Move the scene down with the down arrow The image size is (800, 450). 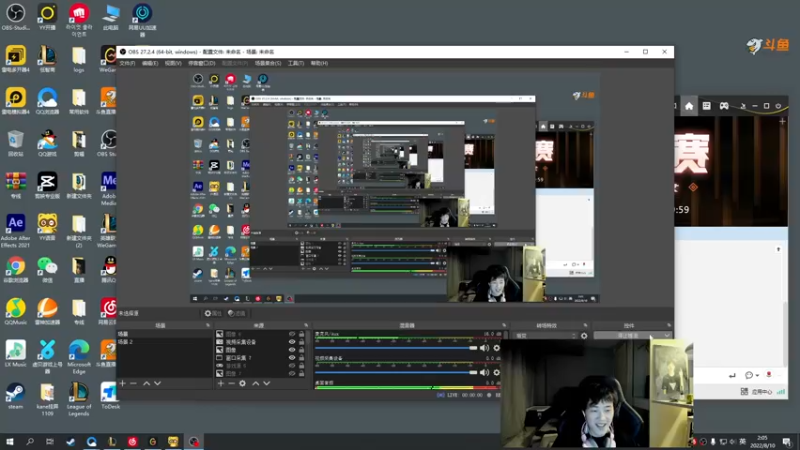157,383
